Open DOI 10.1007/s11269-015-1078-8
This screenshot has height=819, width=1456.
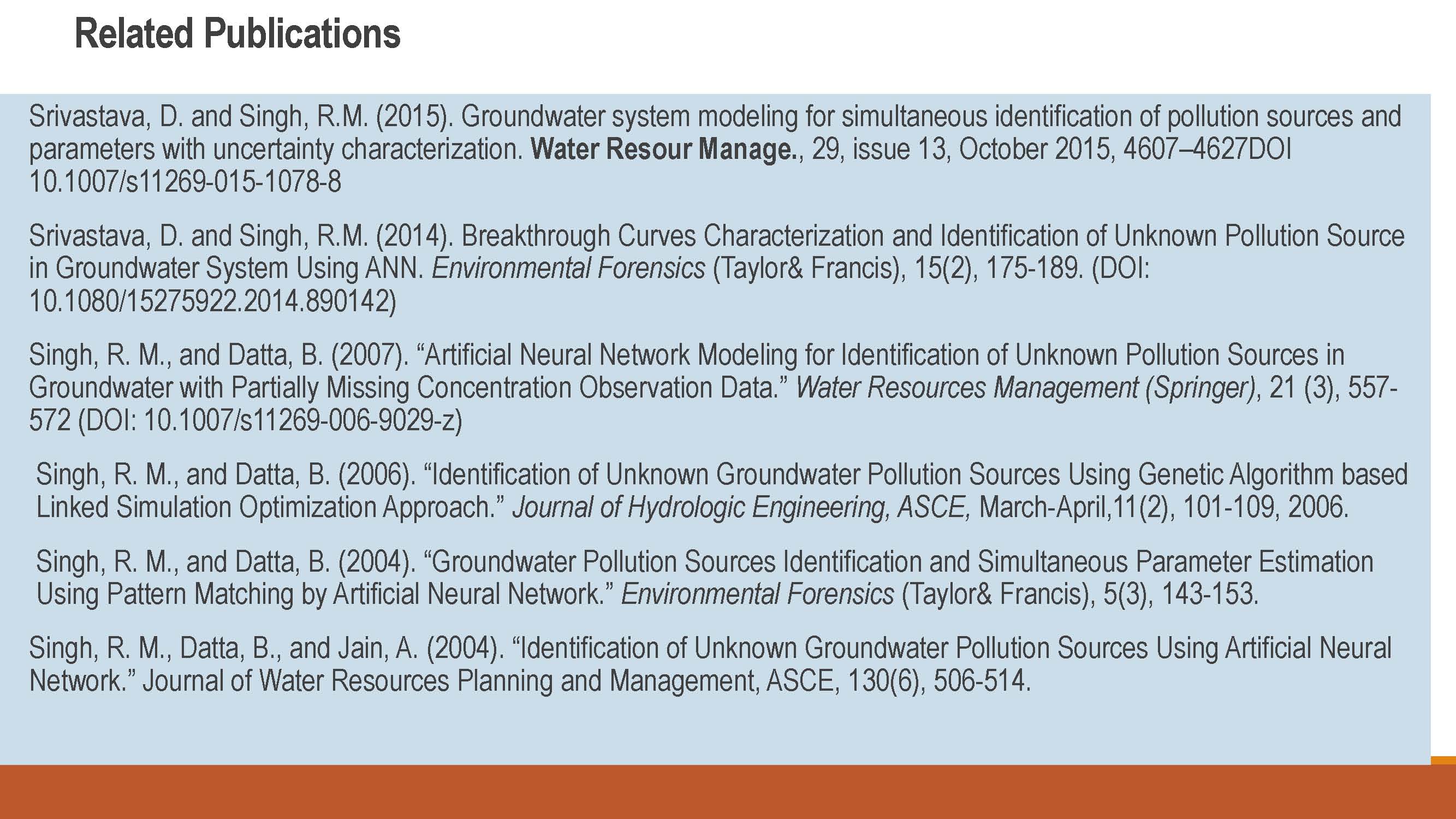pos(185,182)
